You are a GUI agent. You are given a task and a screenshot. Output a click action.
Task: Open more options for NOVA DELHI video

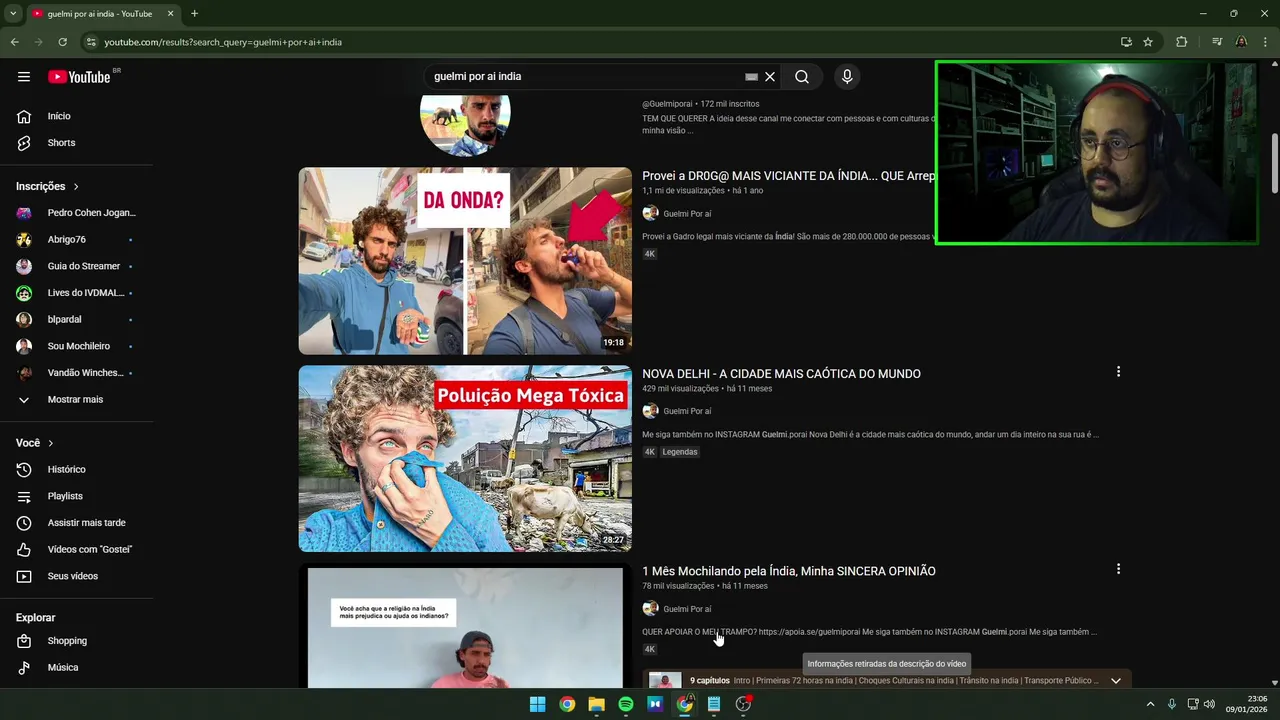coord(1118,372)
